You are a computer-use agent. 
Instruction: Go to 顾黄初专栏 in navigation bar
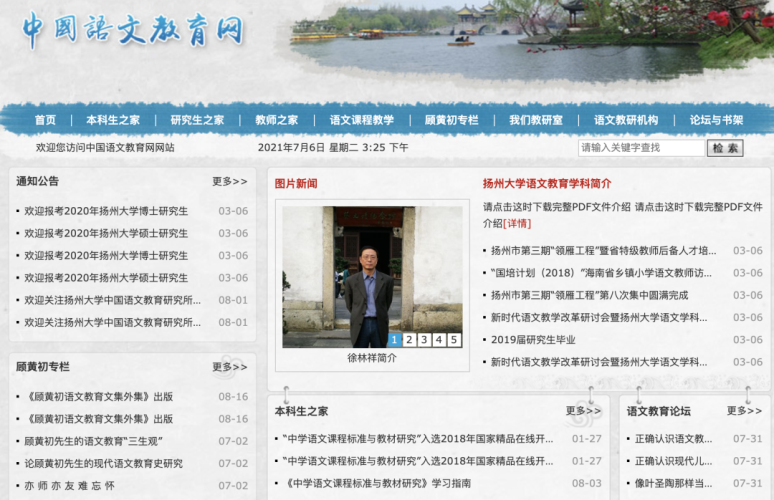451,120
